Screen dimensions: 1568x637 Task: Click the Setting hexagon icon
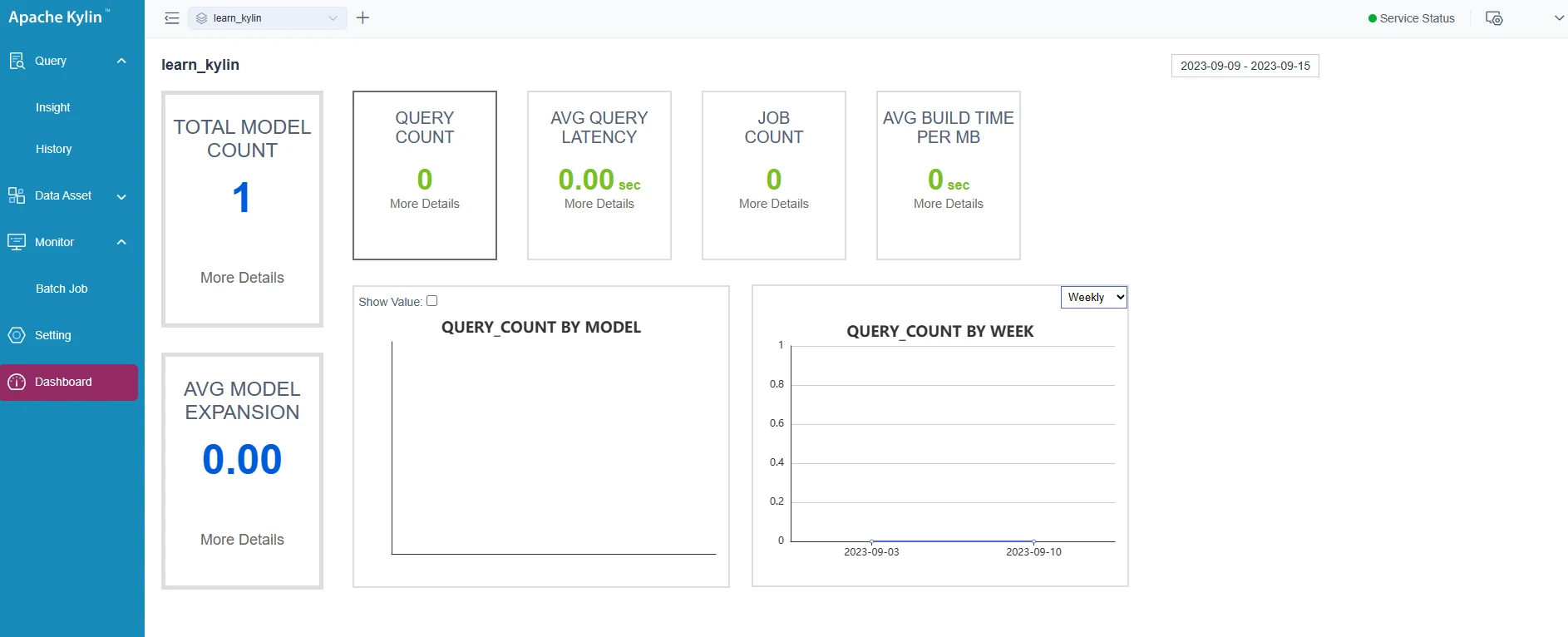17,335
